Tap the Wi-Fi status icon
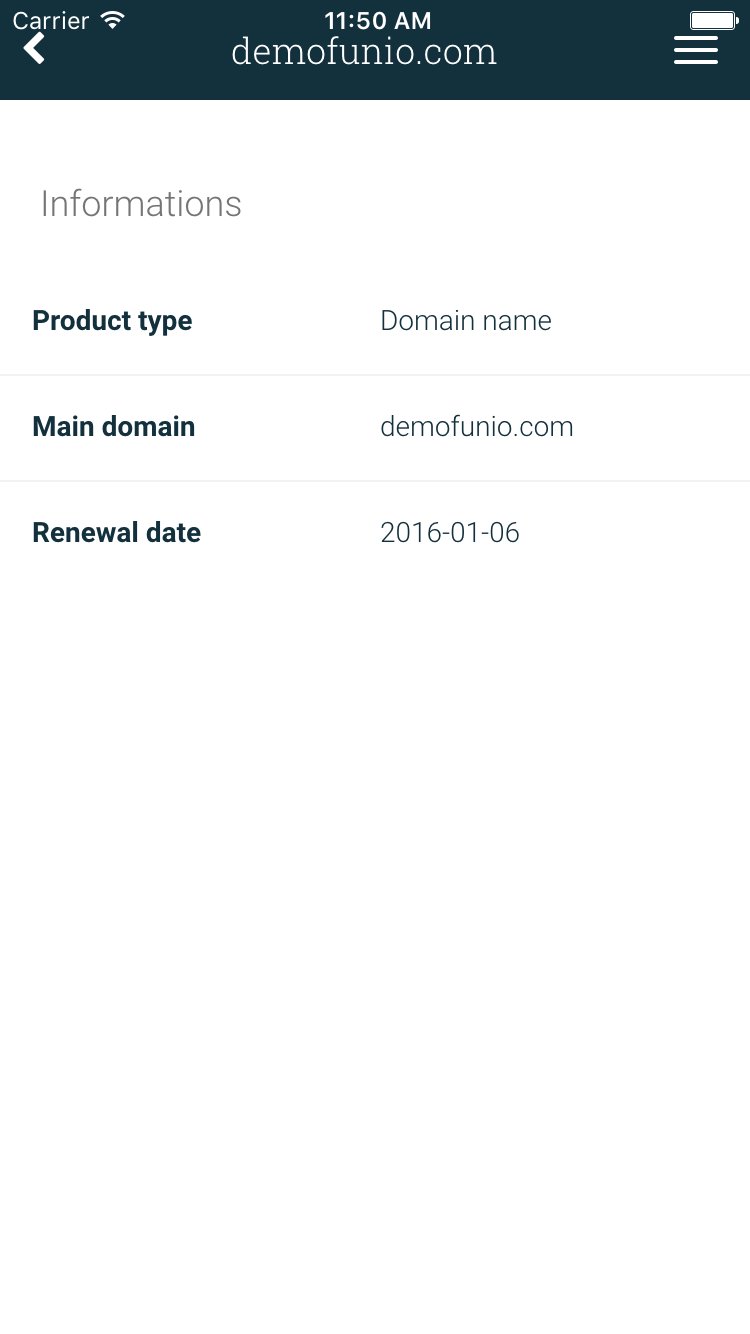 point(113,20)
